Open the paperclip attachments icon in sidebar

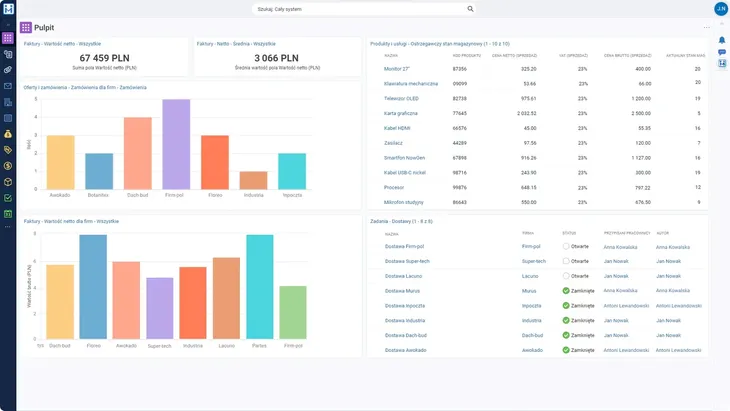[8, 70]
